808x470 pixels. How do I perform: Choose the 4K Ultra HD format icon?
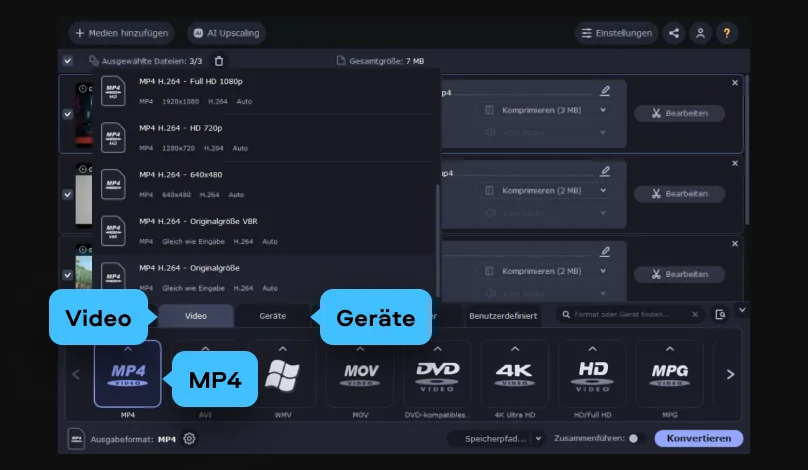pyautogui.click(x=515, y=375)
